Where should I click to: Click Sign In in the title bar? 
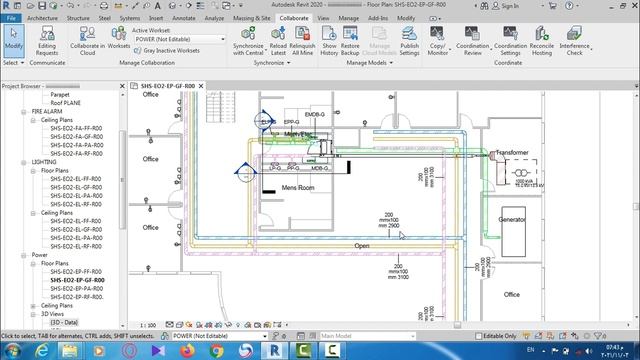click(x=506, y=6)
